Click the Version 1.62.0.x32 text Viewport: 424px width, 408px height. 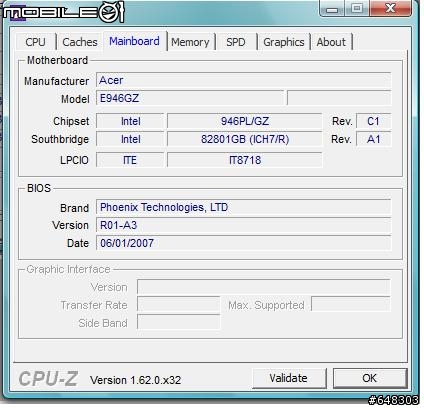click(x=135, y=380)
